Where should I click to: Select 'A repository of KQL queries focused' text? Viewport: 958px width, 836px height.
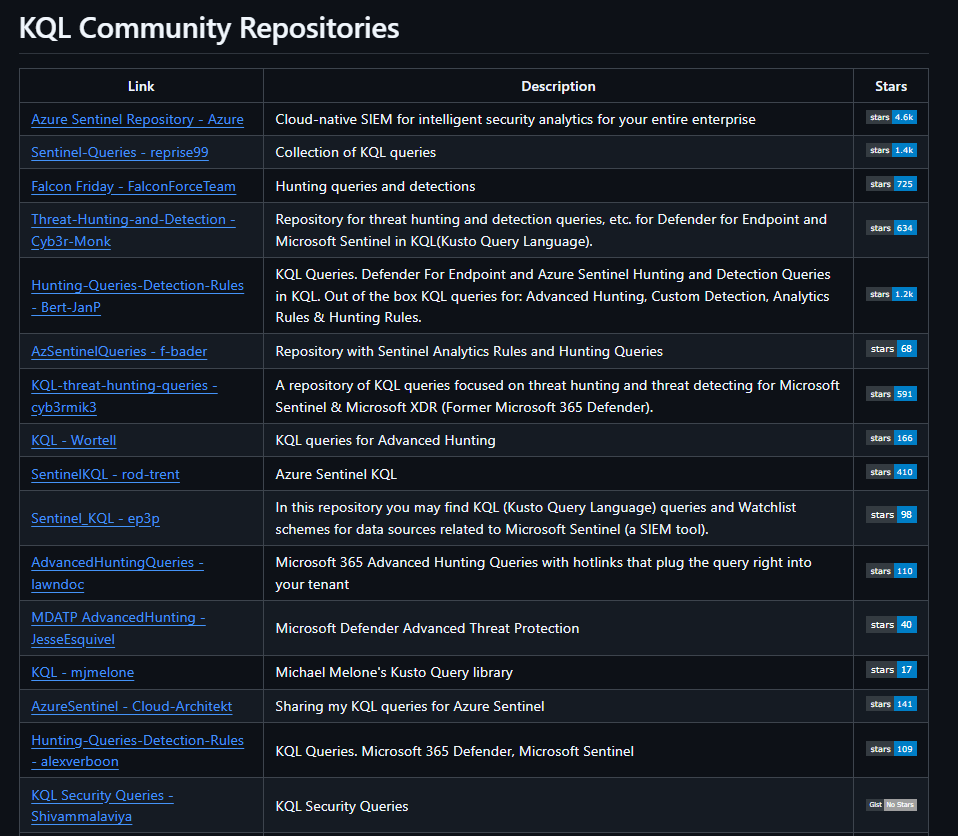pyautogui.click(x=558, y=397)
